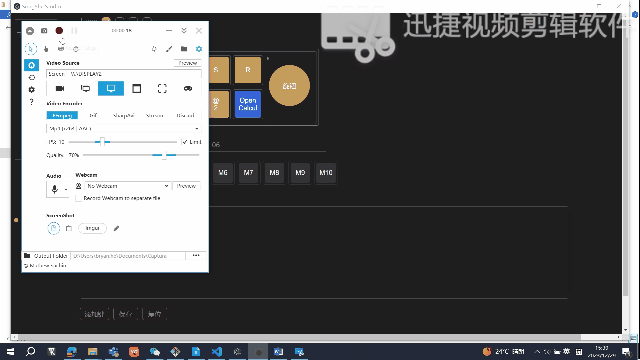The image size is (640, 360).
Task: Adjust the FPS slider handle
Action: tap(102, 142)
